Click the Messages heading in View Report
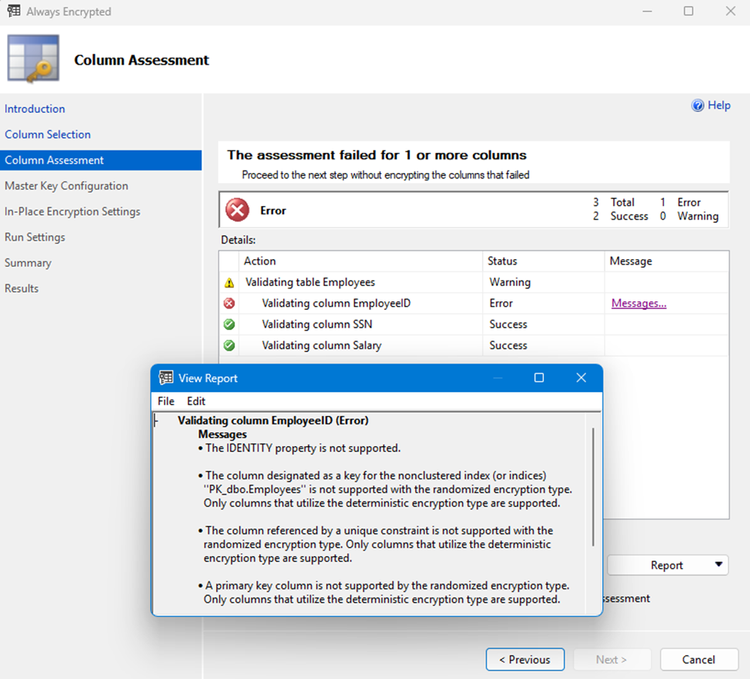 pos(222,434)
